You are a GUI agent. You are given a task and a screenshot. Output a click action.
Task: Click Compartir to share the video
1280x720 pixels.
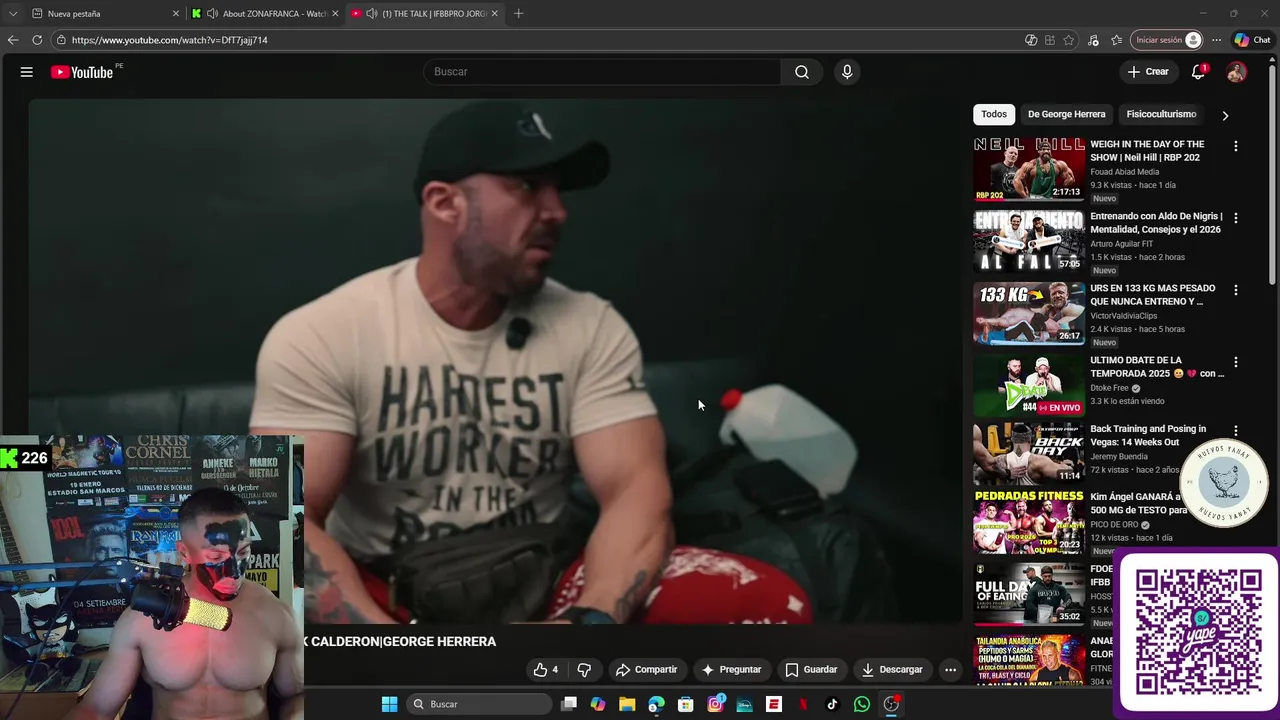[x=646, y=670]
